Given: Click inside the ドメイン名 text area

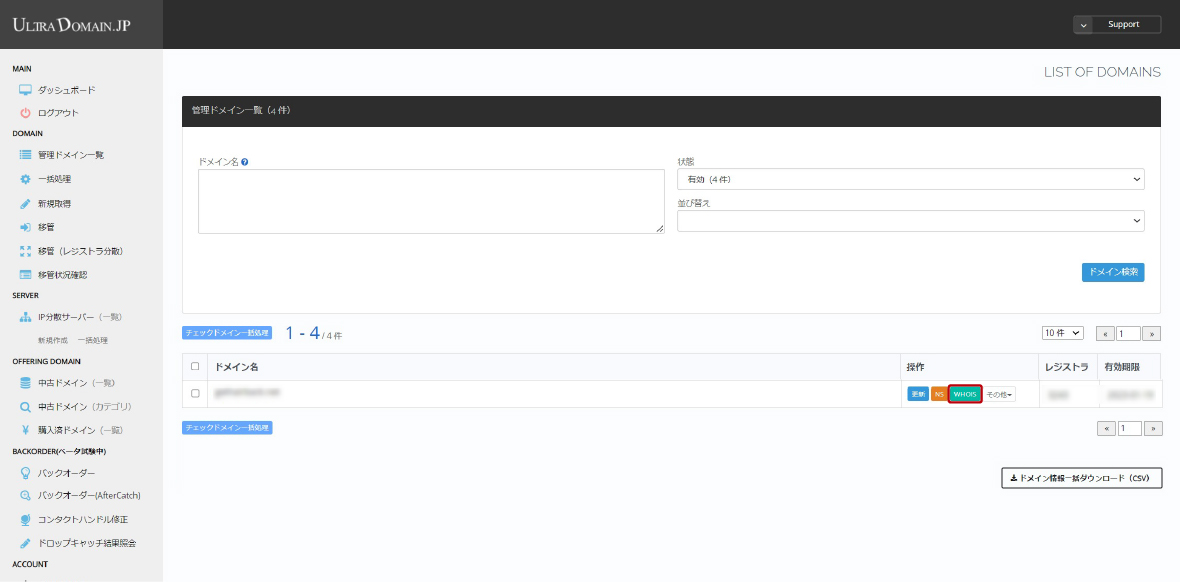Looking at the screenshot, I should point(431,201).
